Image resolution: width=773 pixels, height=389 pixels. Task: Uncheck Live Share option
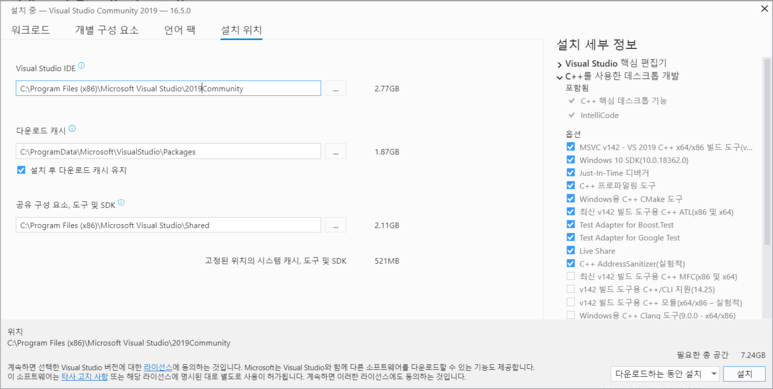571,250
